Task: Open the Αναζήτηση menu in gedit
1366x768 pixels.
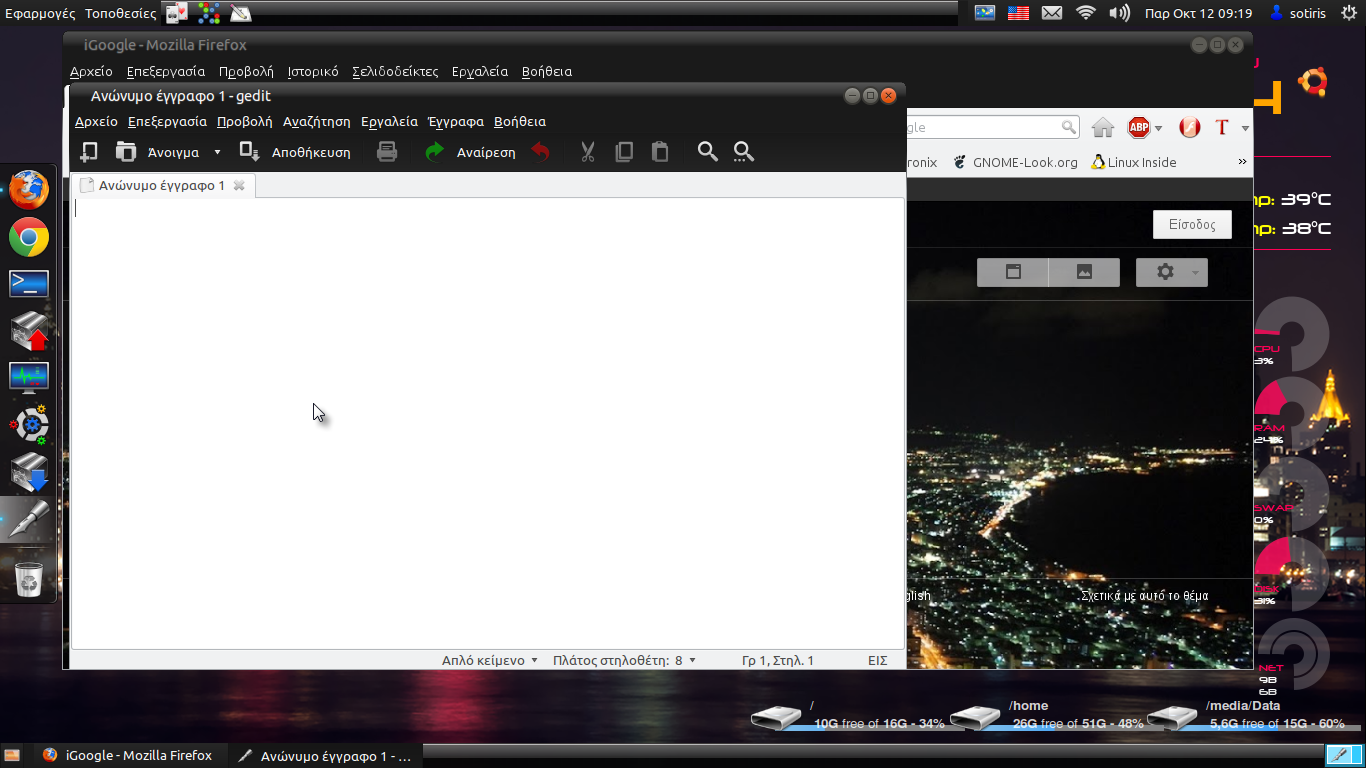Action: (x=316, y=121)
